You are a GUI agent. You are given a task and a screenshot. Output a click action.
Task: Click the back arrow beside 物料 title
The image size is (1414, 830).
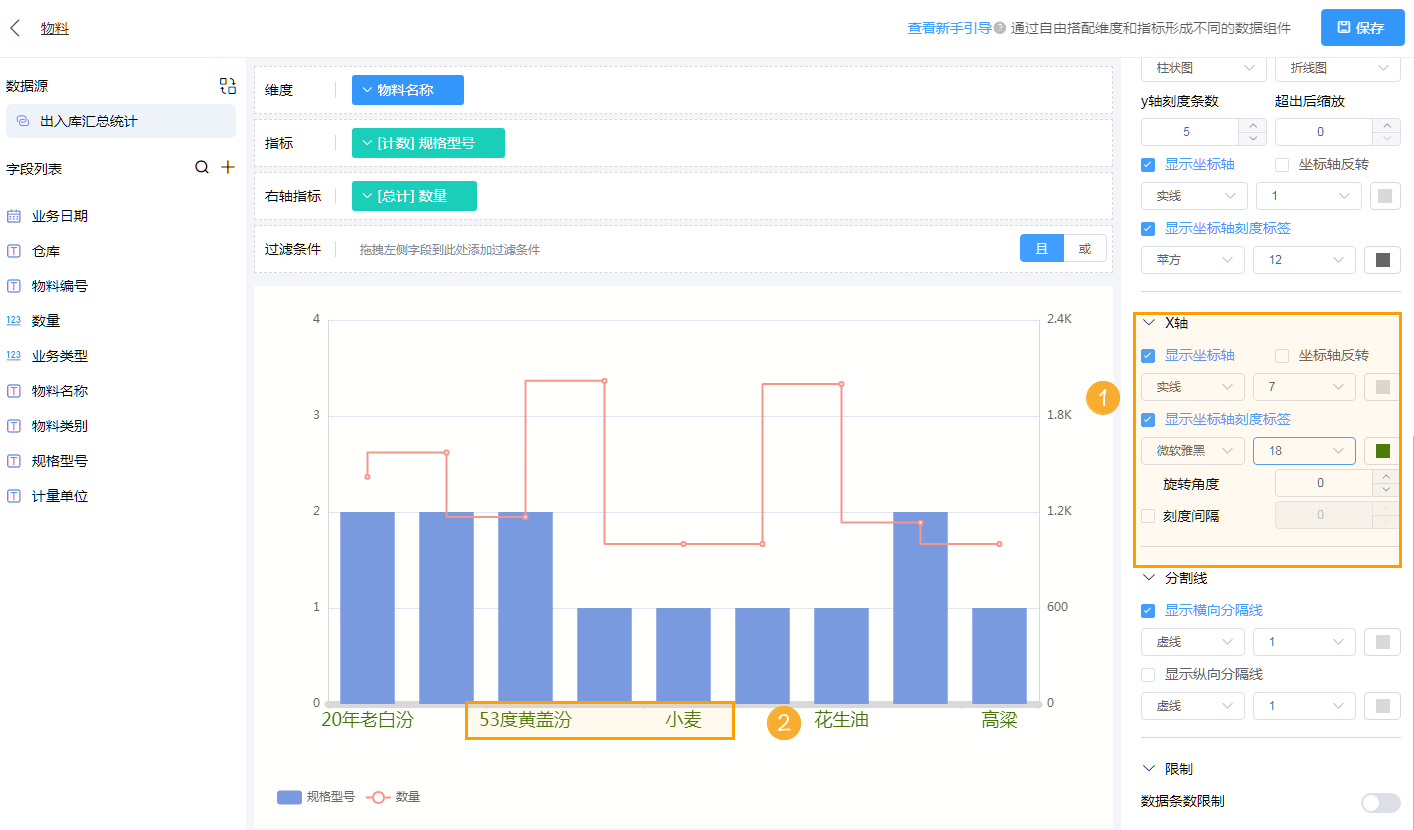pos(14,29)
